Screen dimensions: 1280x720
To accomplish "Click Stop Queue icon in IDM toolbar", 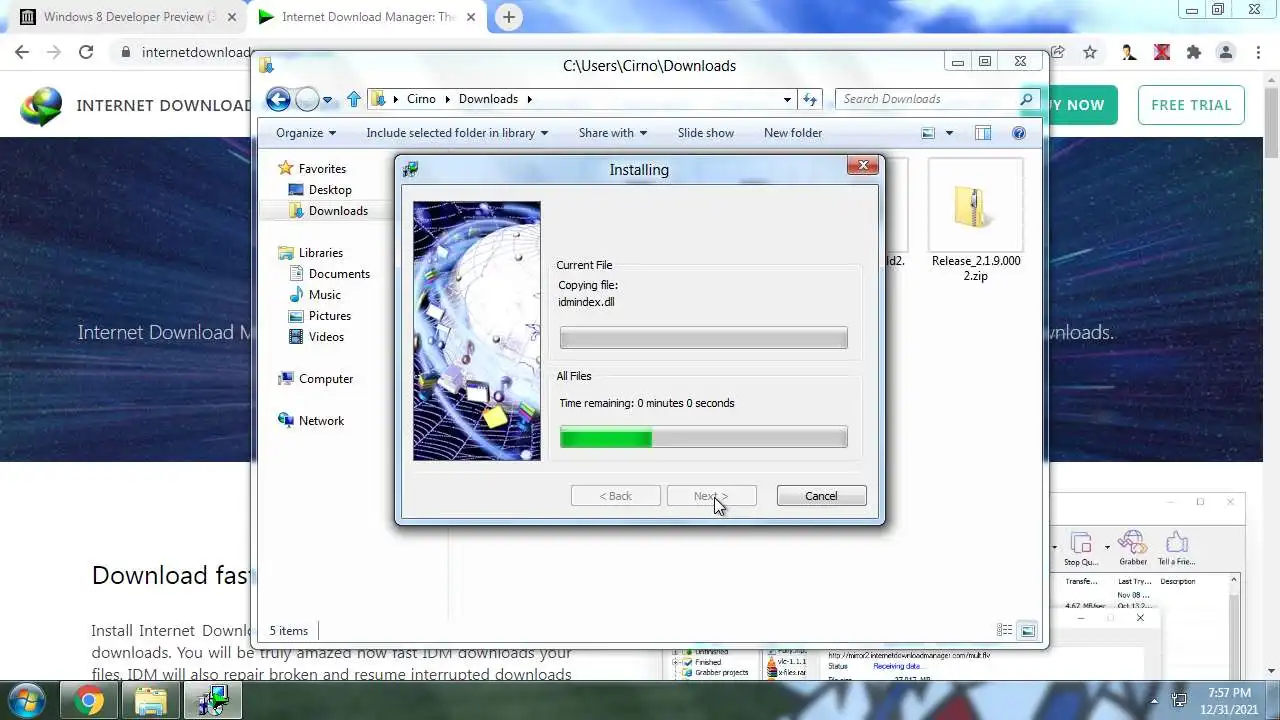I will (1080, 549).
